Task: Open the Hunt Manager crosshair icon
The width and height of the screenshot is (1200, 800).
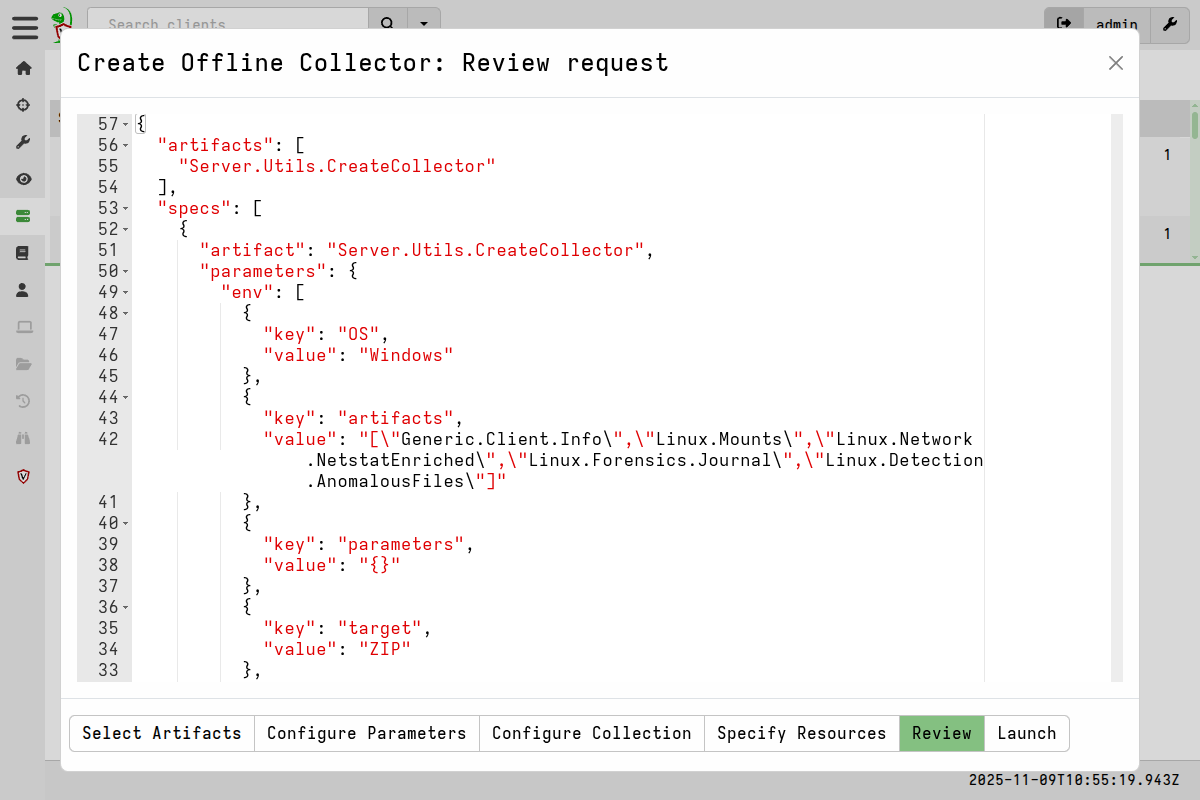Action: 23,104
